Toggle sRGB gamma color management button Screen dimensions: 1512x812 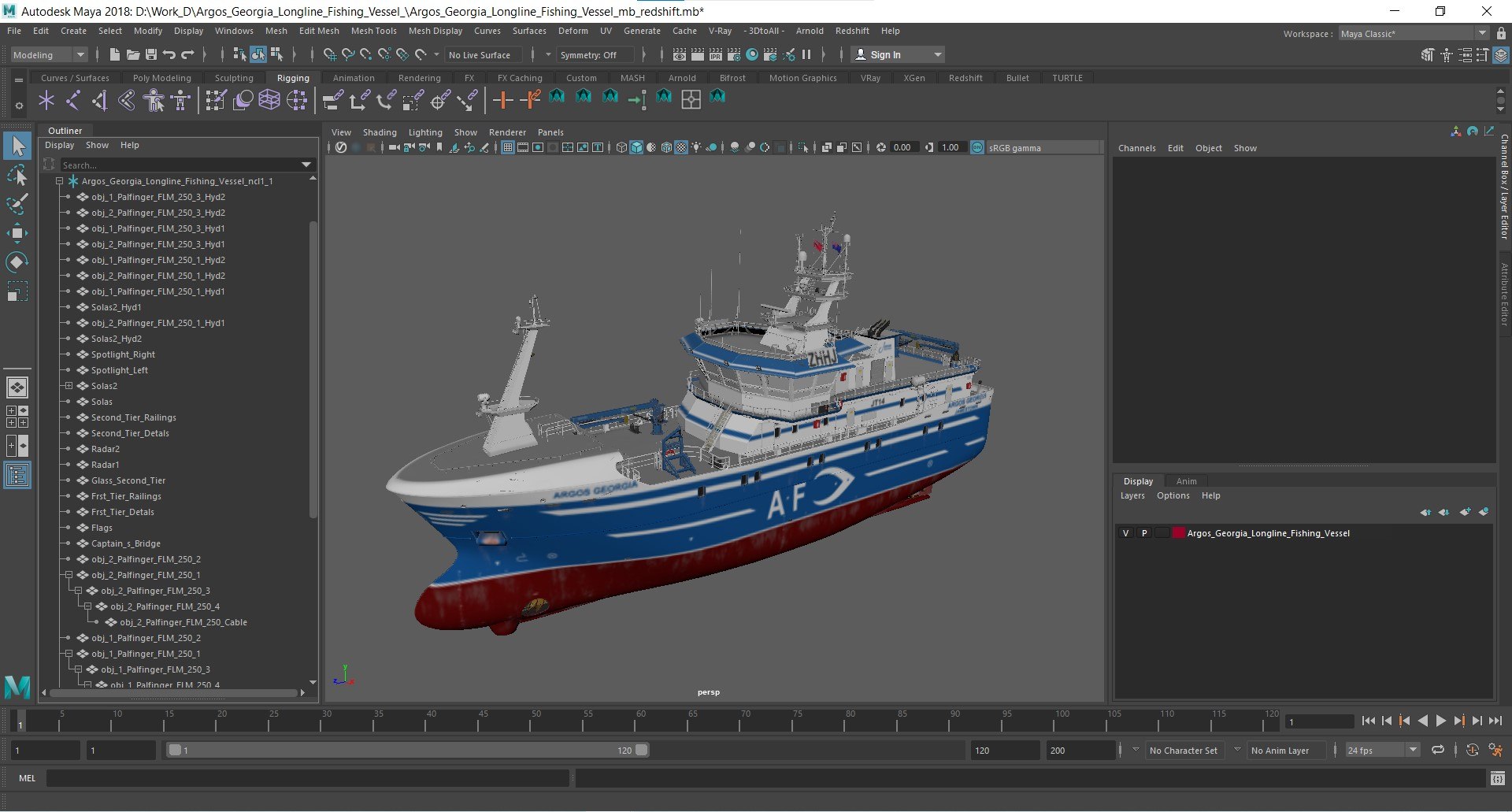(977, 147)
